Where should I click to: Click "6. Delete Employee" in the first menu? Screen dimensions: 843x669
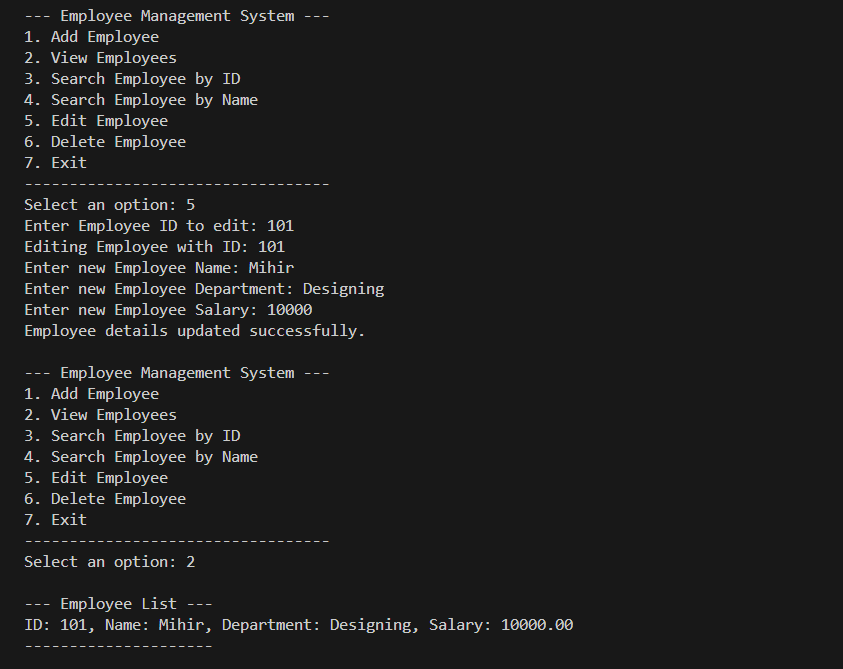(x=105, y=142)
